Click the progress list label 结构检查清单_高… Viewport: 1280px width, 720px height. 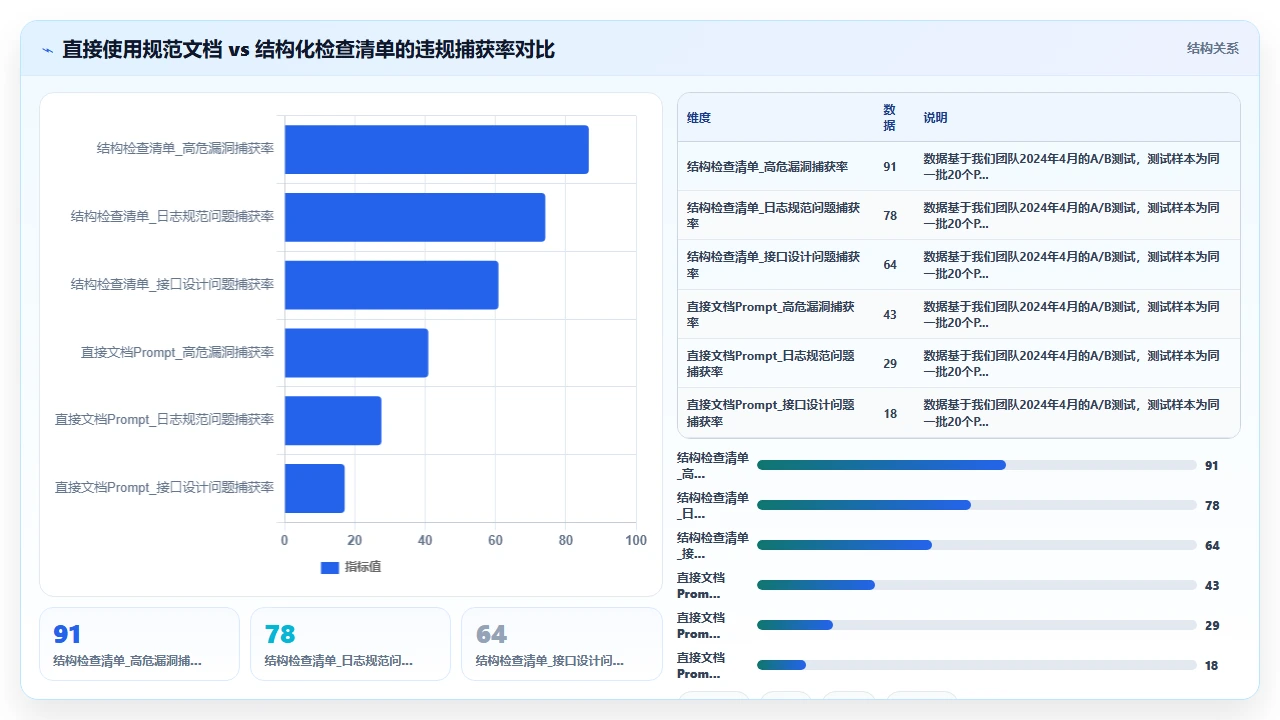click(713, 465)
